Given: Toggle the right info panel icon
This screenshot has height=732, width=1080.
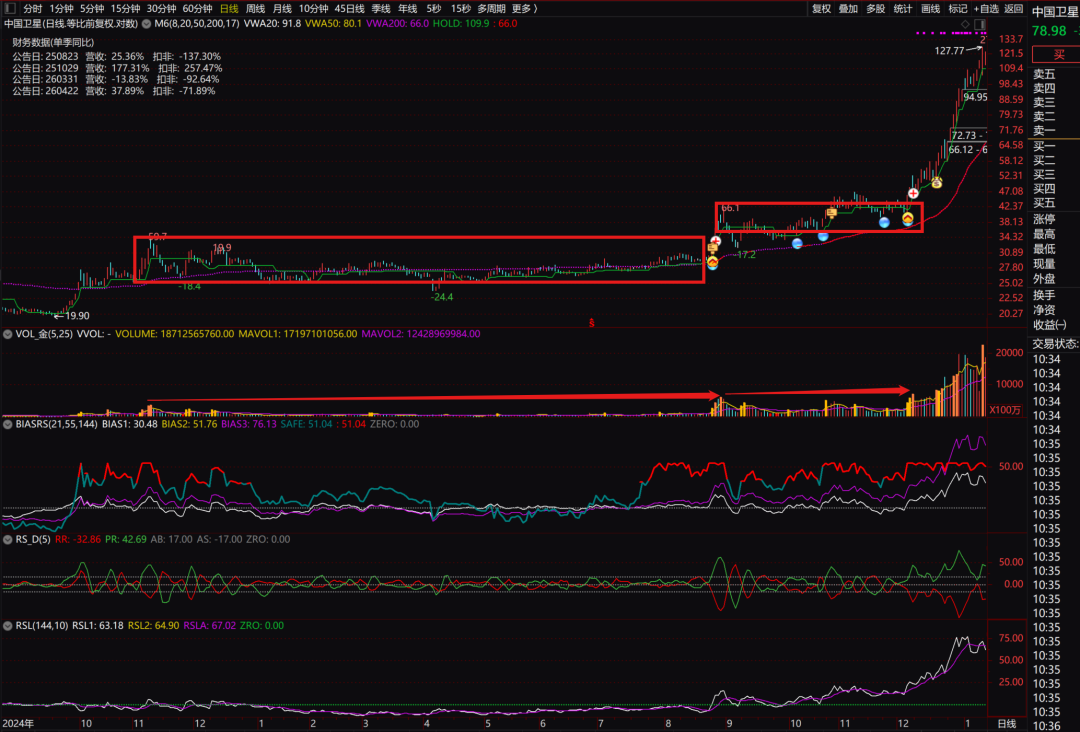Looking at the screenshot, I should click(979, 24).
